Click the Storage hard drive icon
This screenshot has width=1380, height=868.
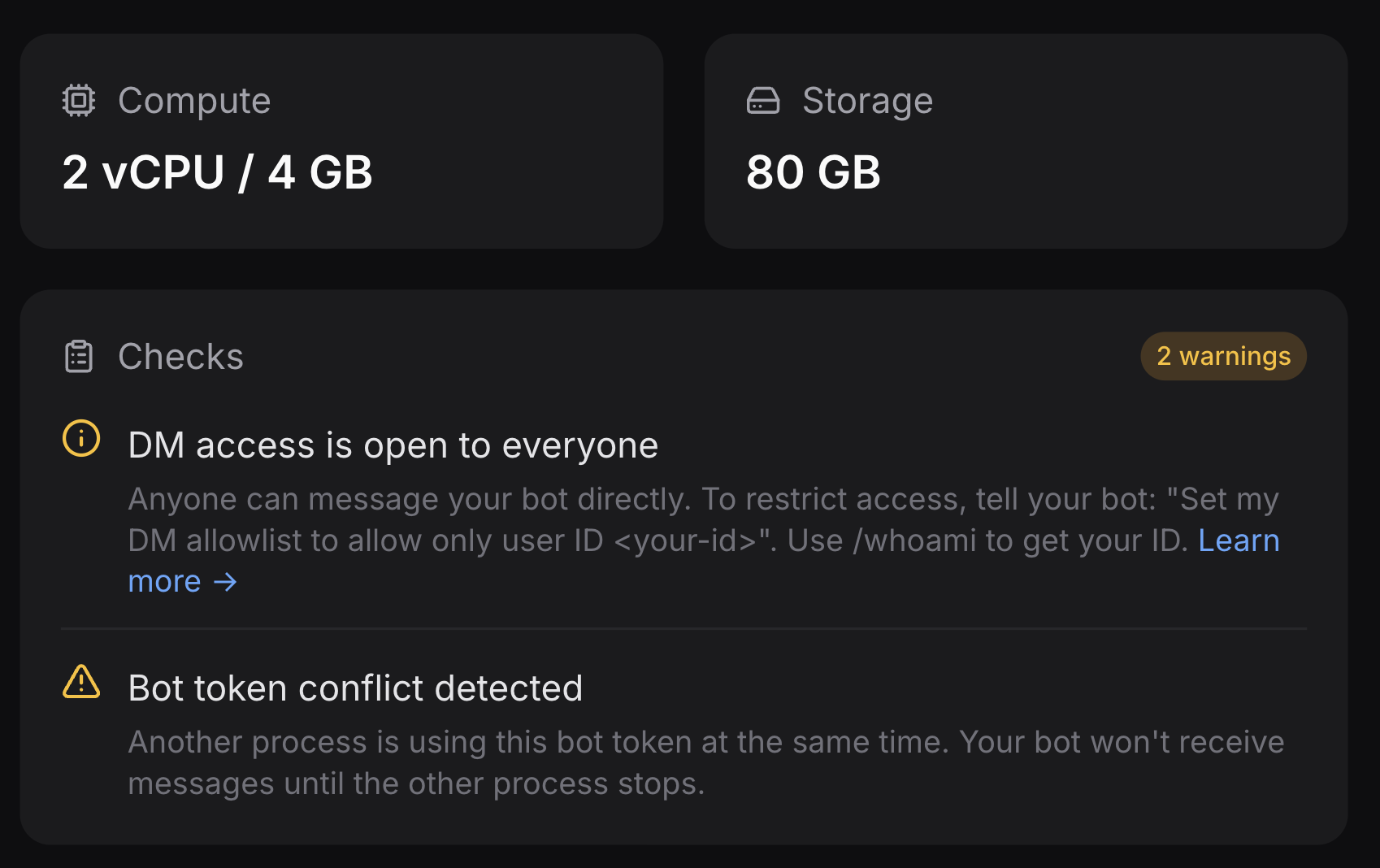point(763,101)
